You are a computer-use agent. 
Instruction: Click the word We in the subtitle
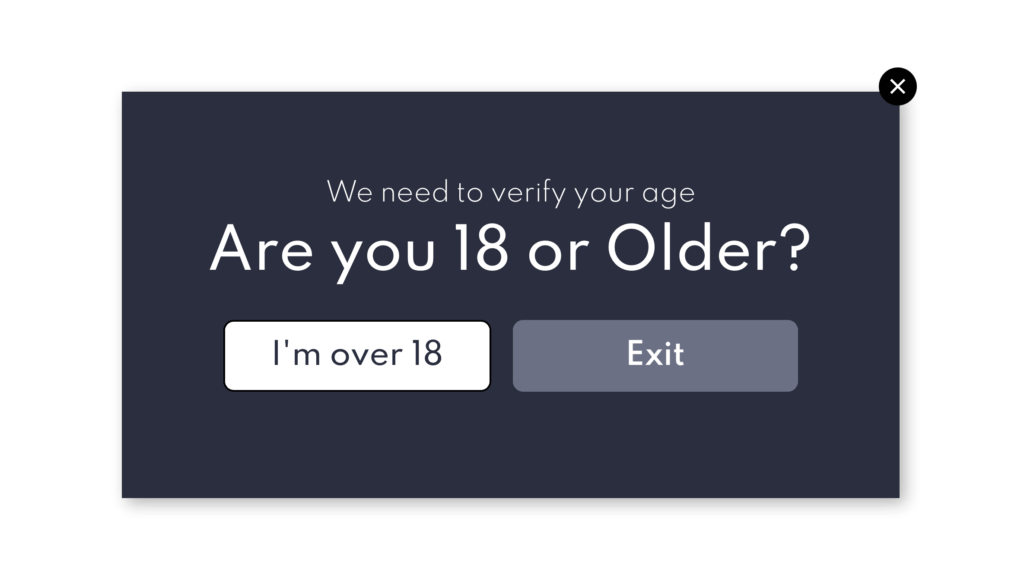(x=349, y=192)
